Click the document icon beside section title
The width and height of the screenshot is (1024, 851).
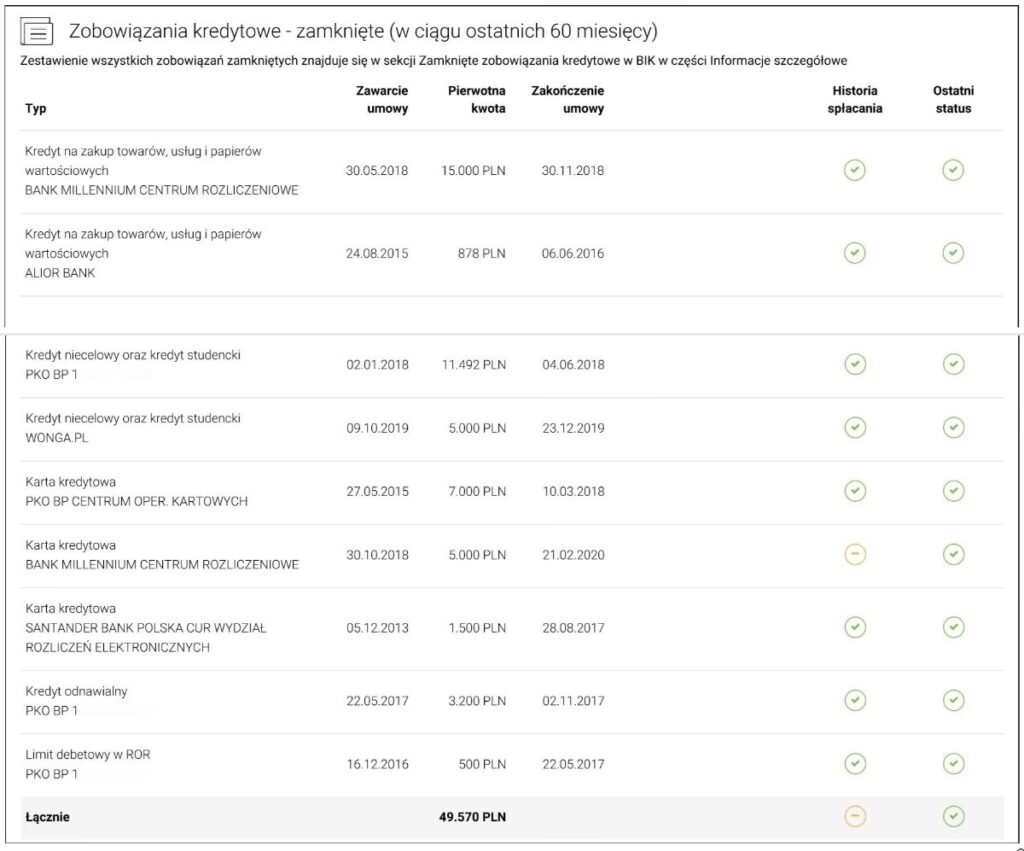[x=37, y=32]
